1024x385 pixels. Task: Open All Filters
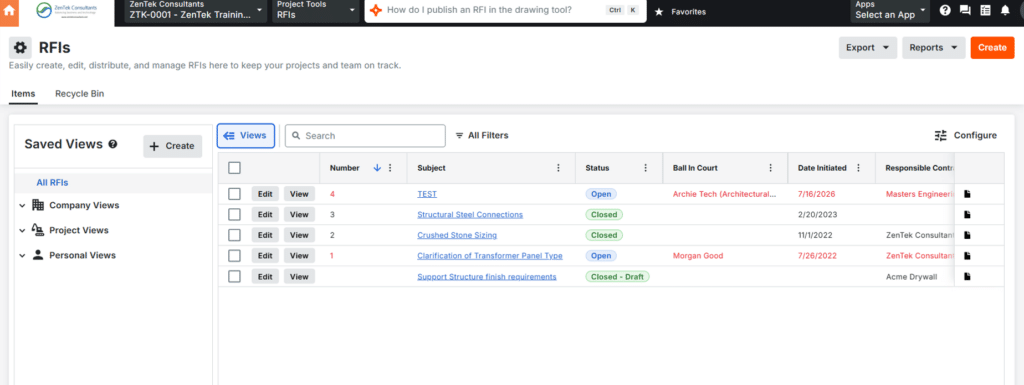(482, 136)
